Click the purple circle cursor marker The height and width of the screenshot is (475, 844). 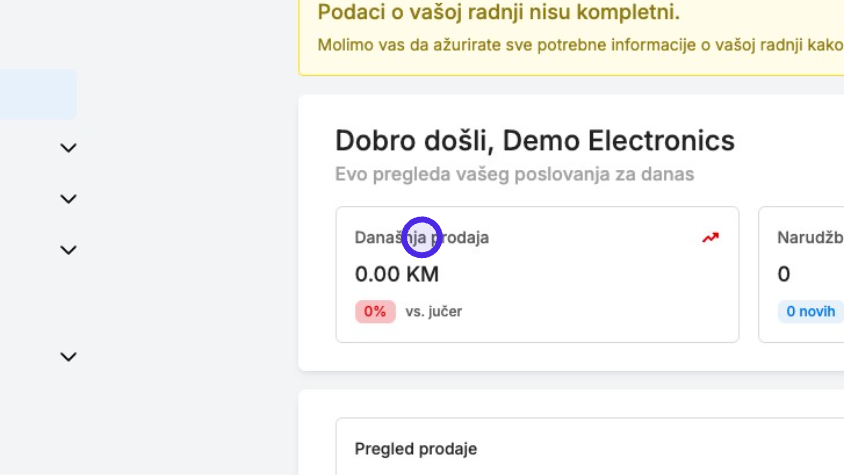coord(421,238)
